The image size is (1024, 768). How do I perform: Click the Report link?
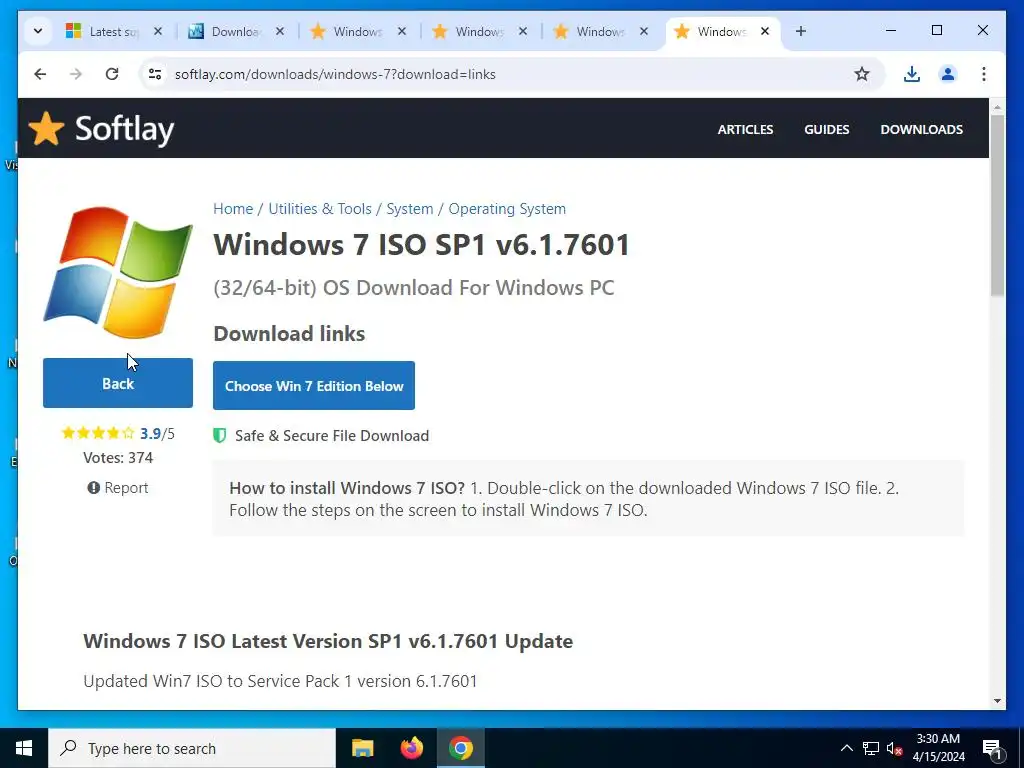[118, 488]
